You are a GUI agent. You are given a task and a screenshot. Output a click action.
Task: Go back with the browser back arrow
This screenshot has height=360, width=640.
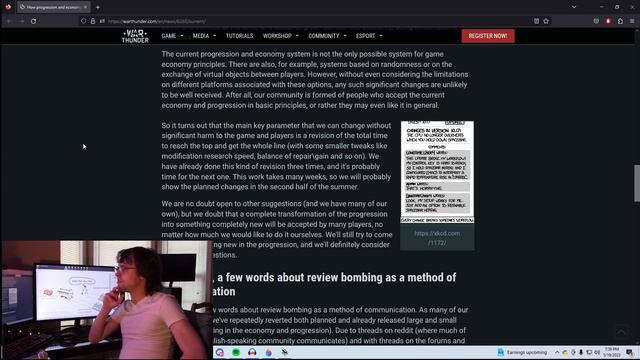coord(9,21)
